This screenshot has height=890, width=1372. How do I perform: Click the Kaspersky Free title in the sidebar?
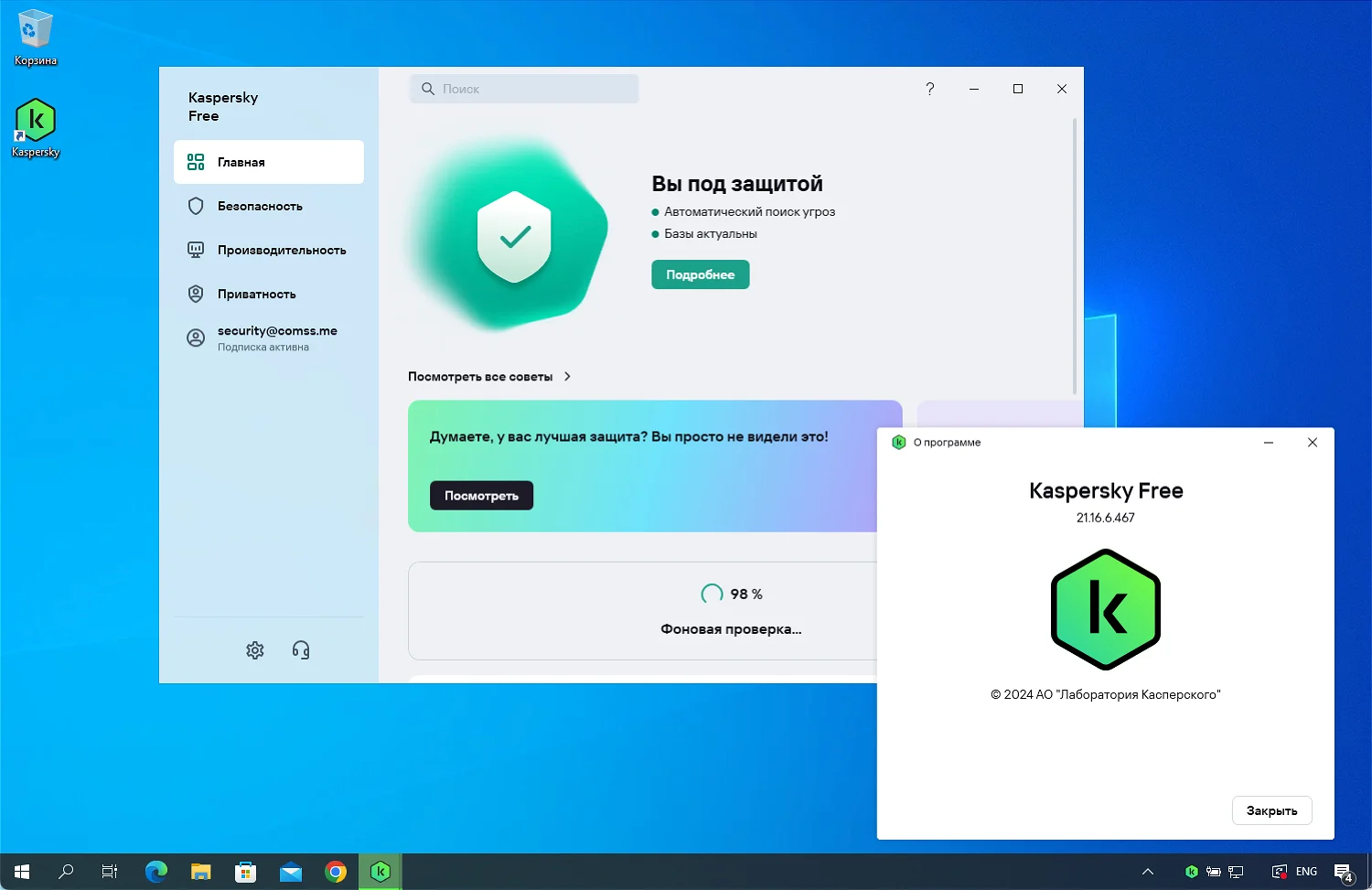pyautogui.click(x=223, y=106)
